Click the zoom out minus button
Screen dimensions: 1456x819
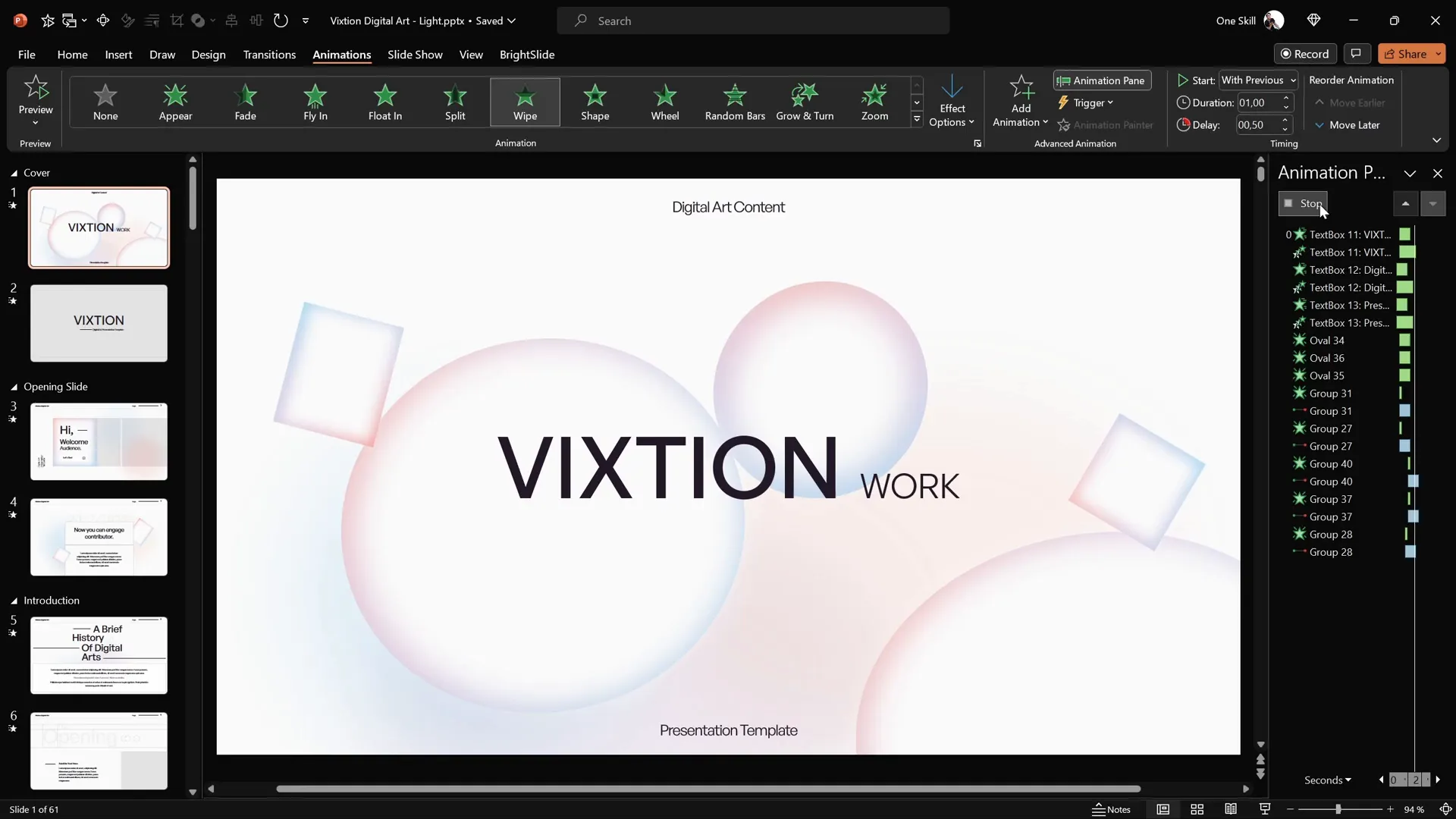(1290, 809)
